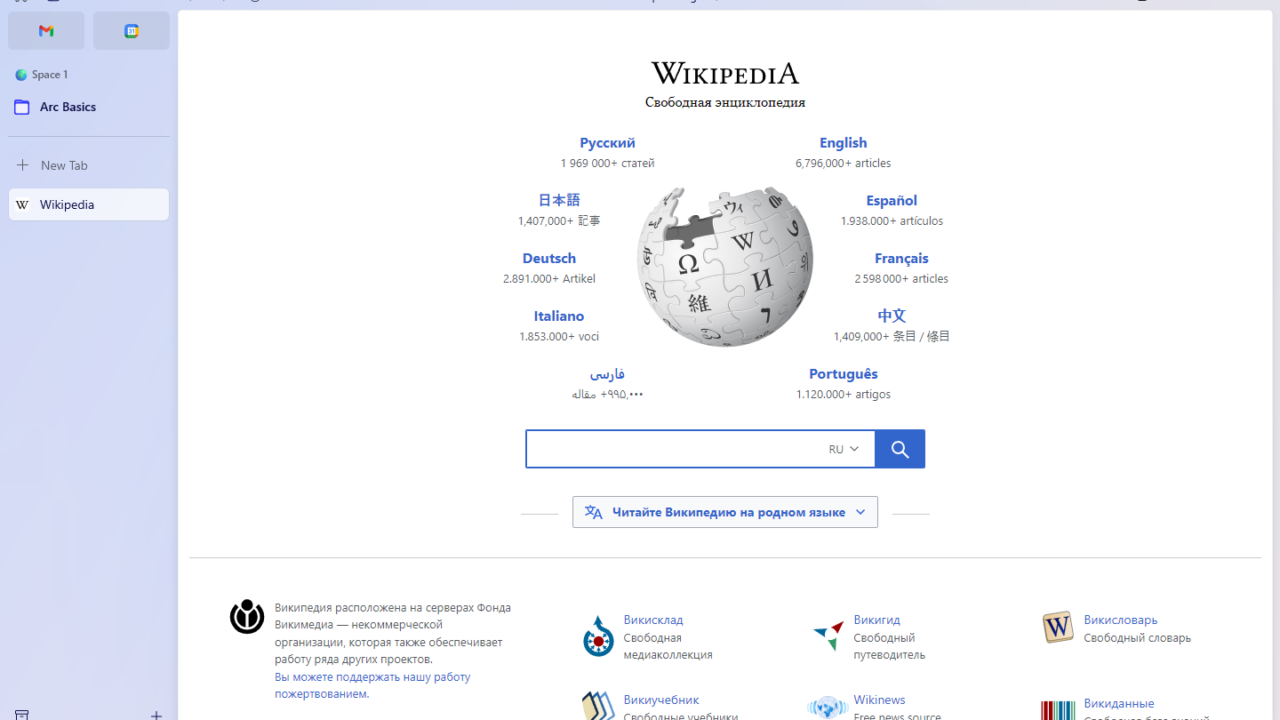Open the 日本語 Wikipedia link
The width and height of the screenshot is (1280, 720).
point(559,200)
